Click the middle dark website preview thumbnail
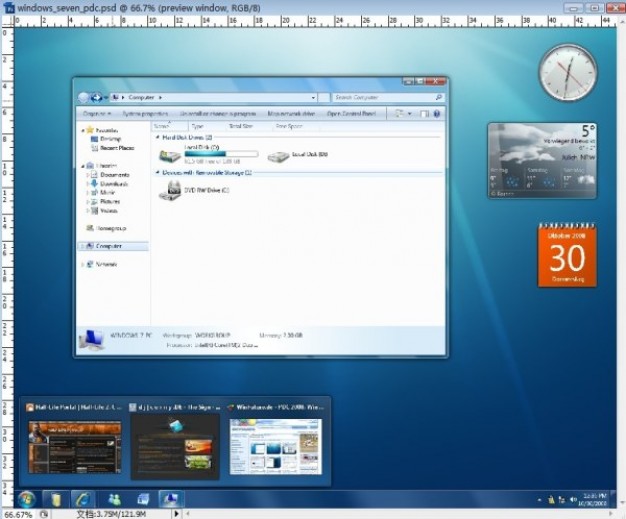This screenshot has height=519, width=626. tap(175, 446)
